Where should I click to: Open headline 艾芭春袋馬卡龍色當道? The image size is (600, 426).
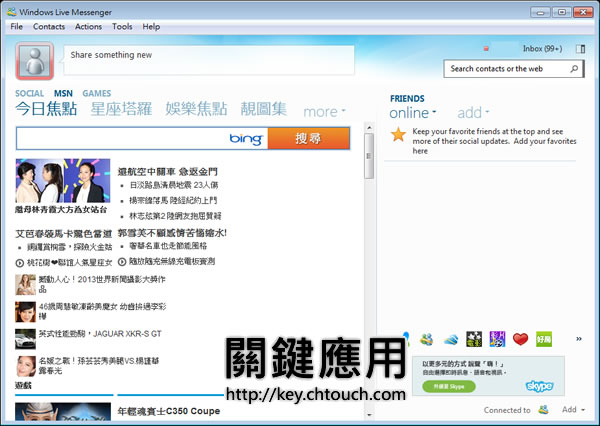point(64,233)
